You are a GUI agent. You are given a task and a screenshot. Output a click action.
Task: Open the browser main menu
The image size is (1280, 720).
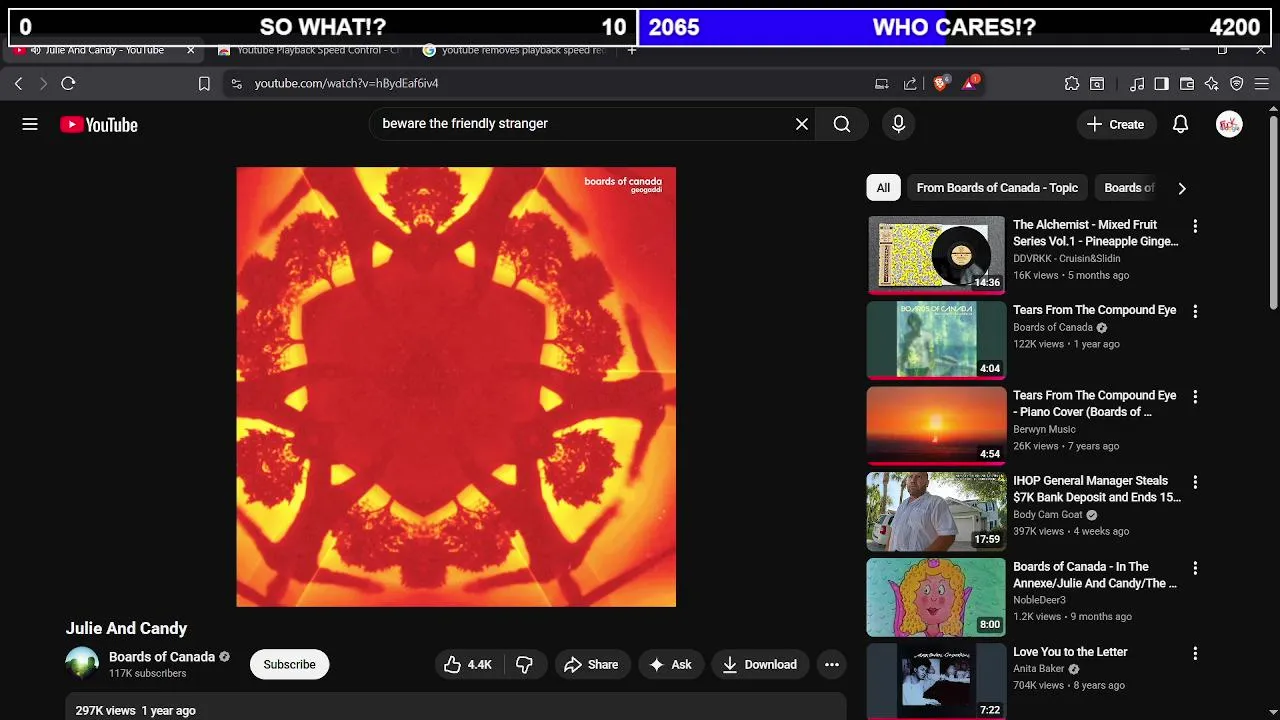1262,84
